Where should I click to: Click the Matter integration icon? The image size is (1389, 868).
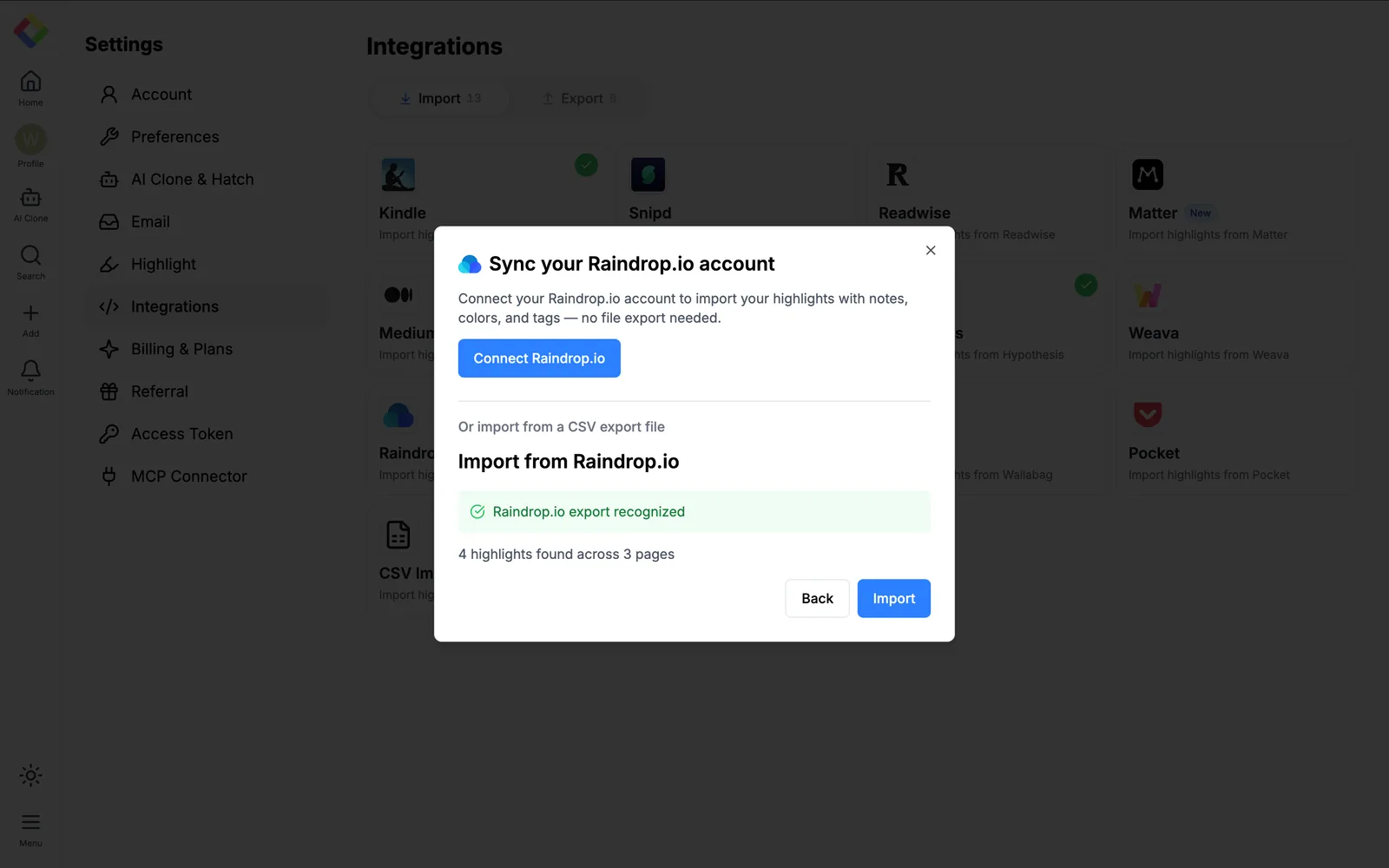tap(1148, 174)
